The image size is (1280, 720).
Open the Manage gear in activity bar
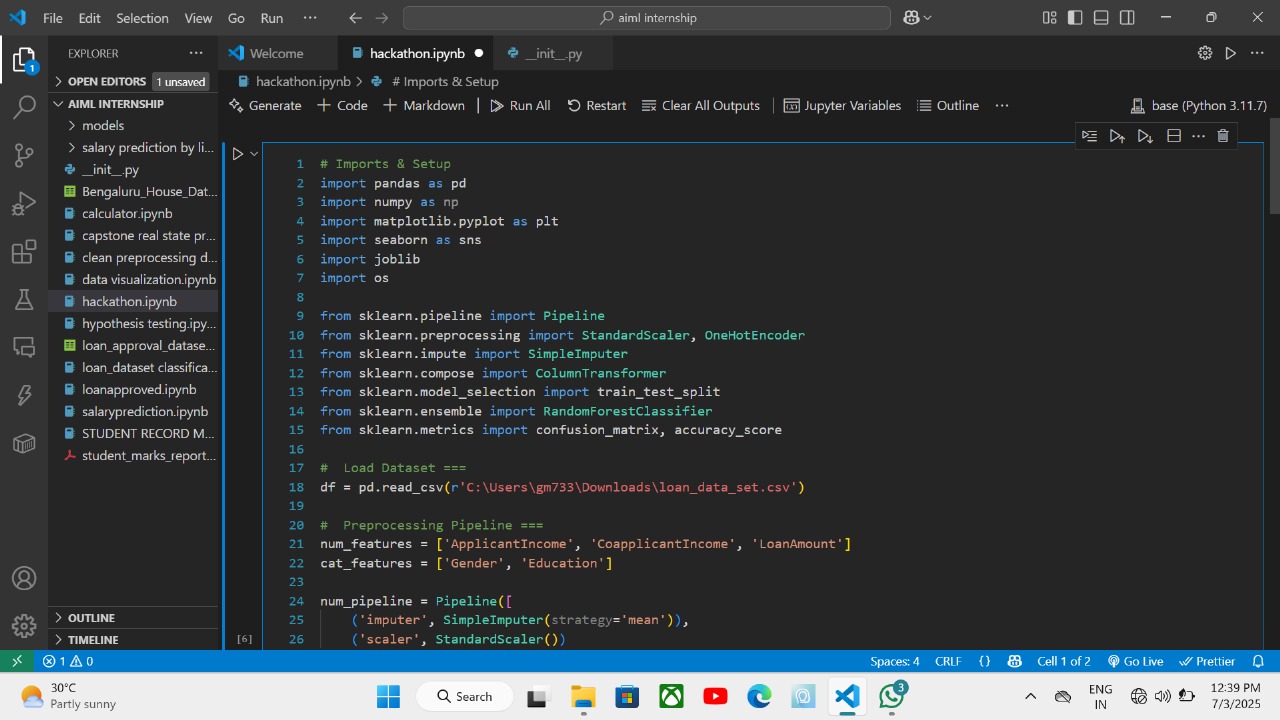tap(24, 626)
